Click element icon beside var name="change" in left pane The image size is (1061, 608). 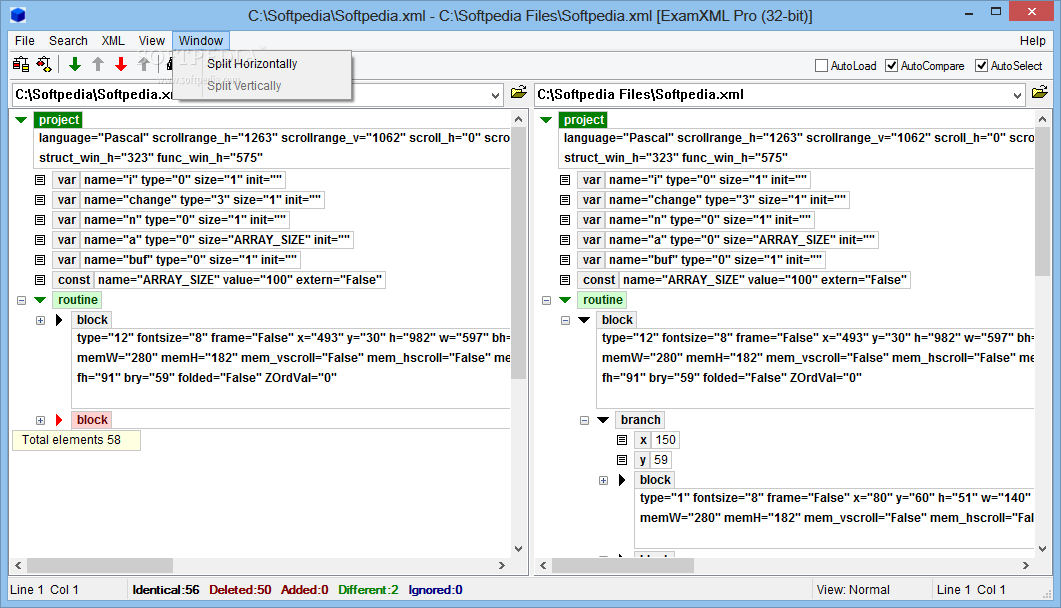click(x=40, y=200)
